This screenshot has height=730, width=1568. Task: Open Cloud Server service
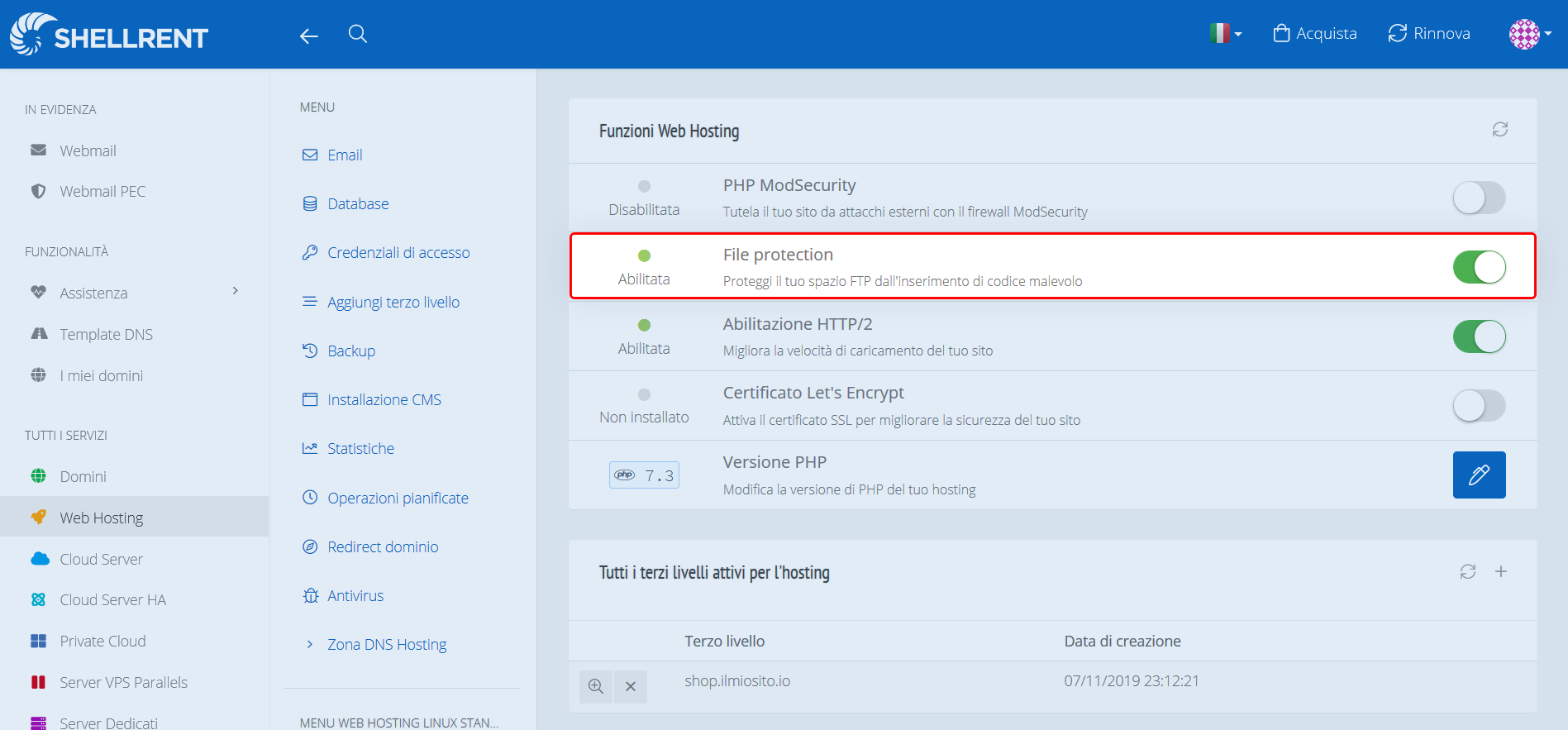[x=101, y=559]
